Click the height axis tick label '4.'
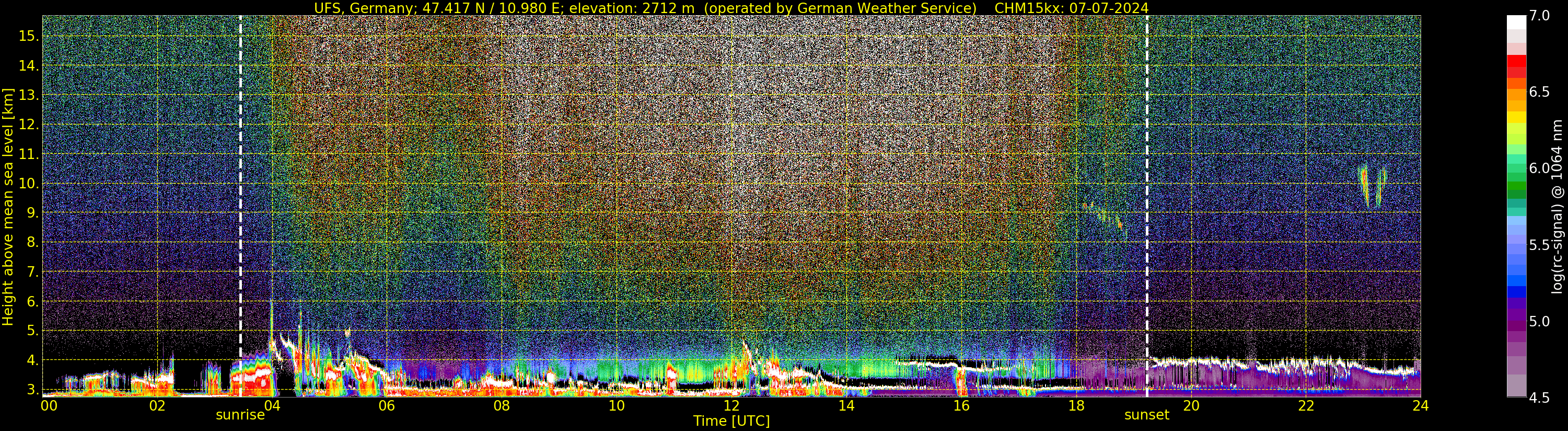The width and height of the screenshot is (1568, 431). coord(33,360)
